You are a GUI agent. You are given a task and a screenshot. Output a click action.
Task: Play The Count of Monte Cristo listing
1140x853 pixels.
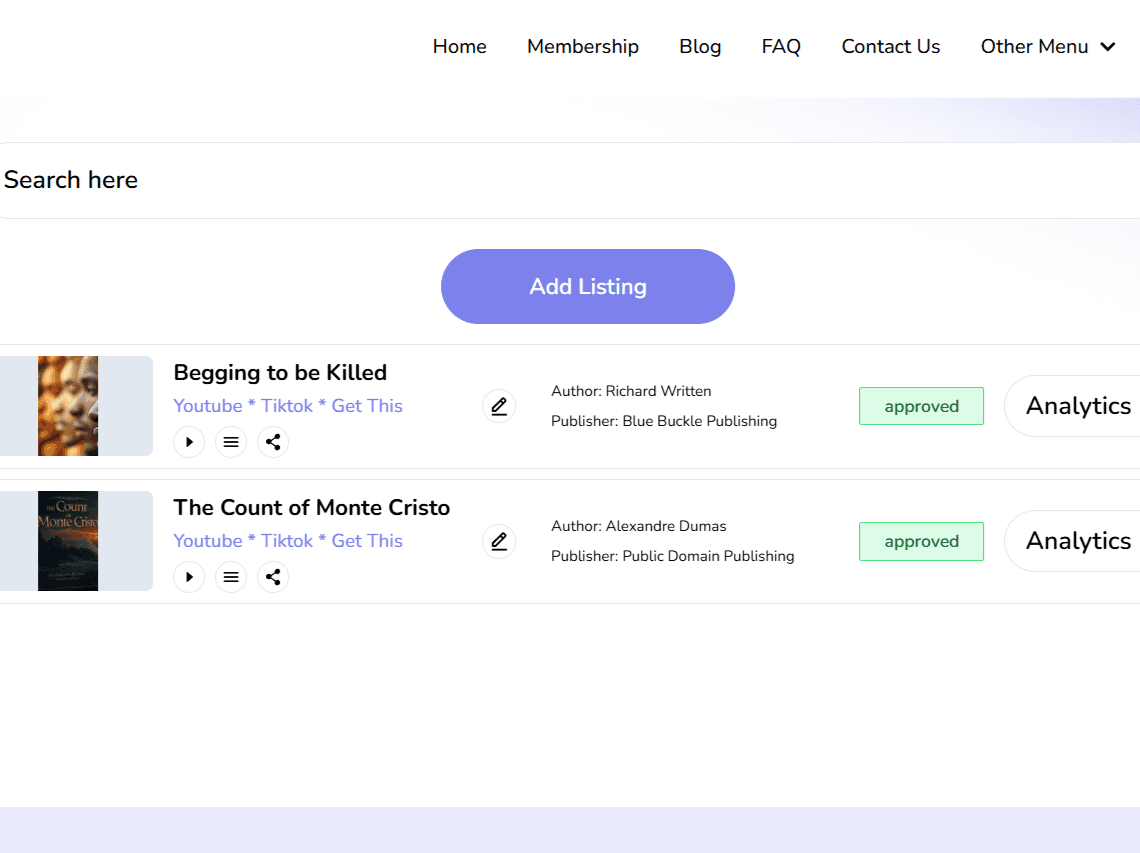pyautogui.click(x=189, y=577)
